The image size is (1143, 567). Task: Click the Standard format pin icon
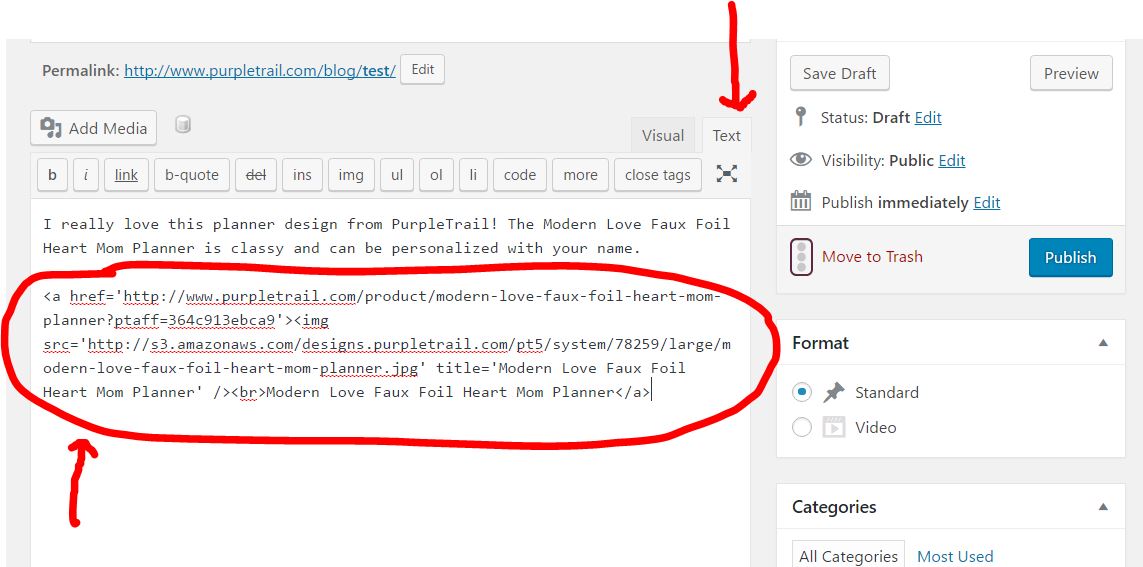[833, 392]
